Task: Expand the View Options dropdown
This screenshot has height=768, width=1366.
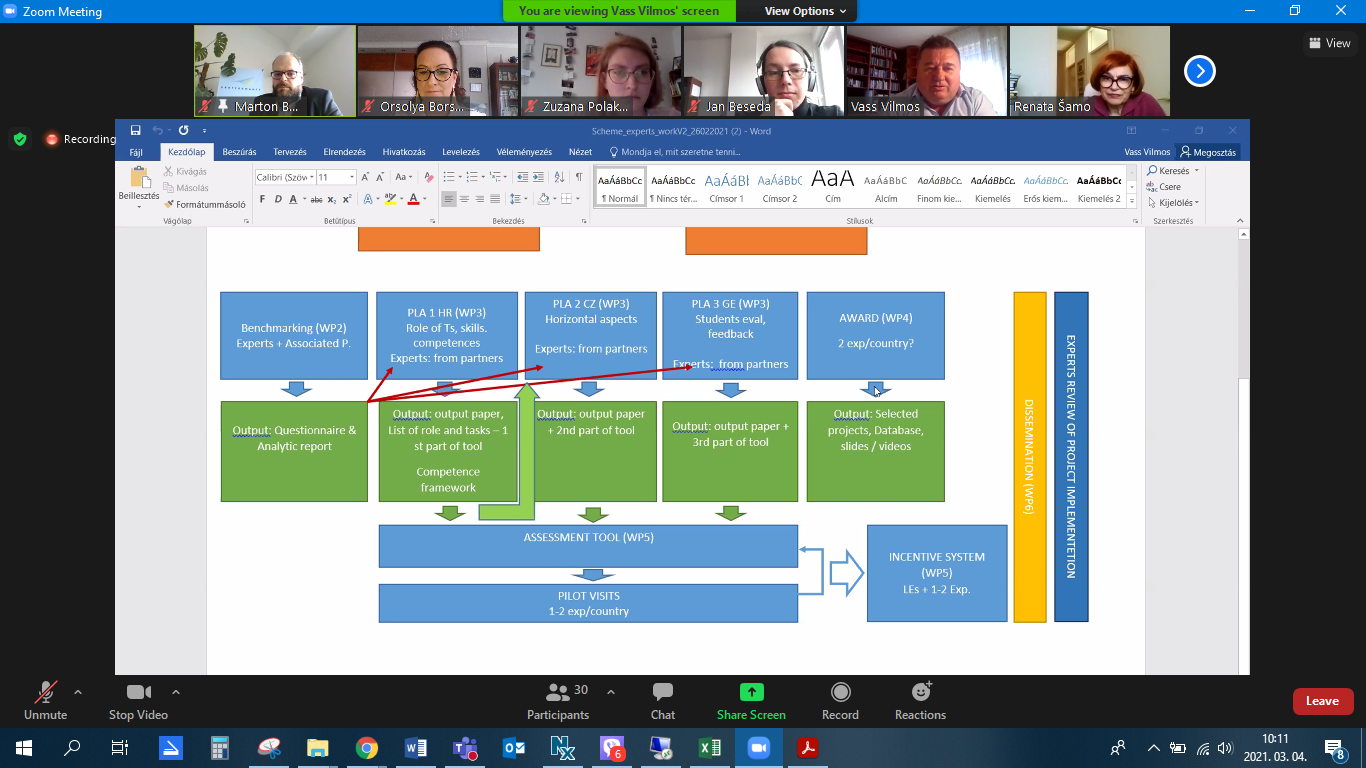Action: pos(805,11)
